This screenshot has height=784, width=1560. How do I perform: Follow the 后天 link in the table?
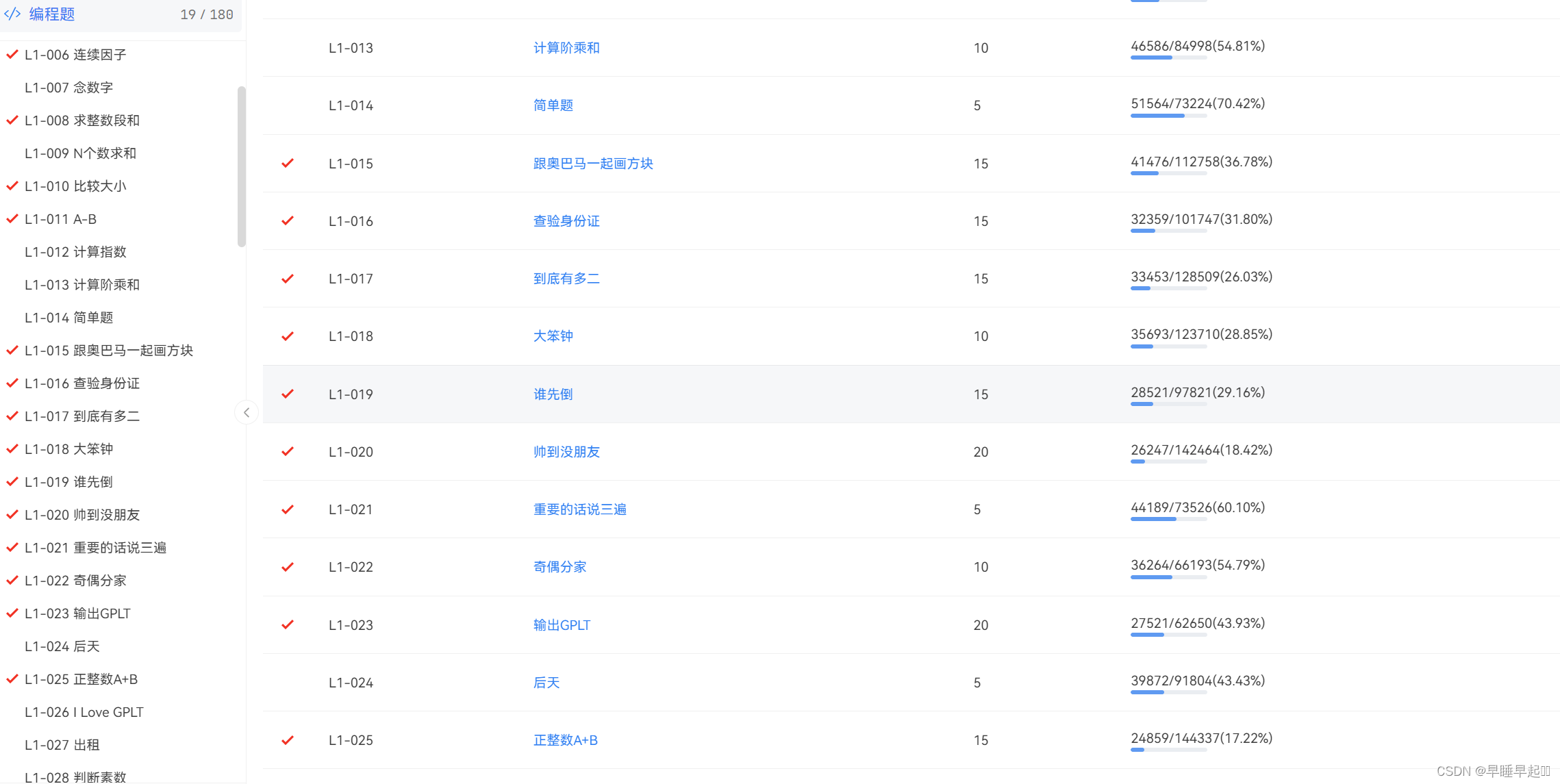coord(546,683)
